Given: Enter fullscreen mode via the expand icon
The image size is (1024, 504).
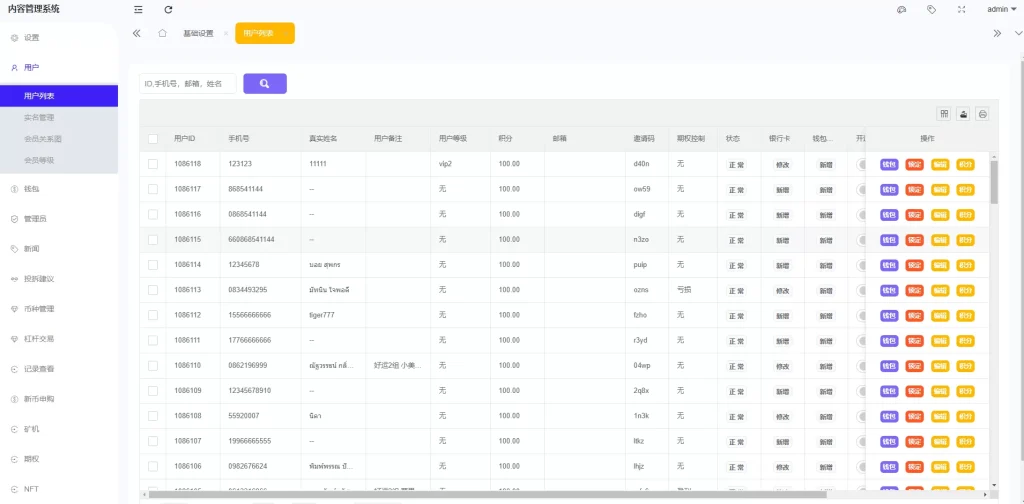Looking at the screenshot, I should (961, 9).
